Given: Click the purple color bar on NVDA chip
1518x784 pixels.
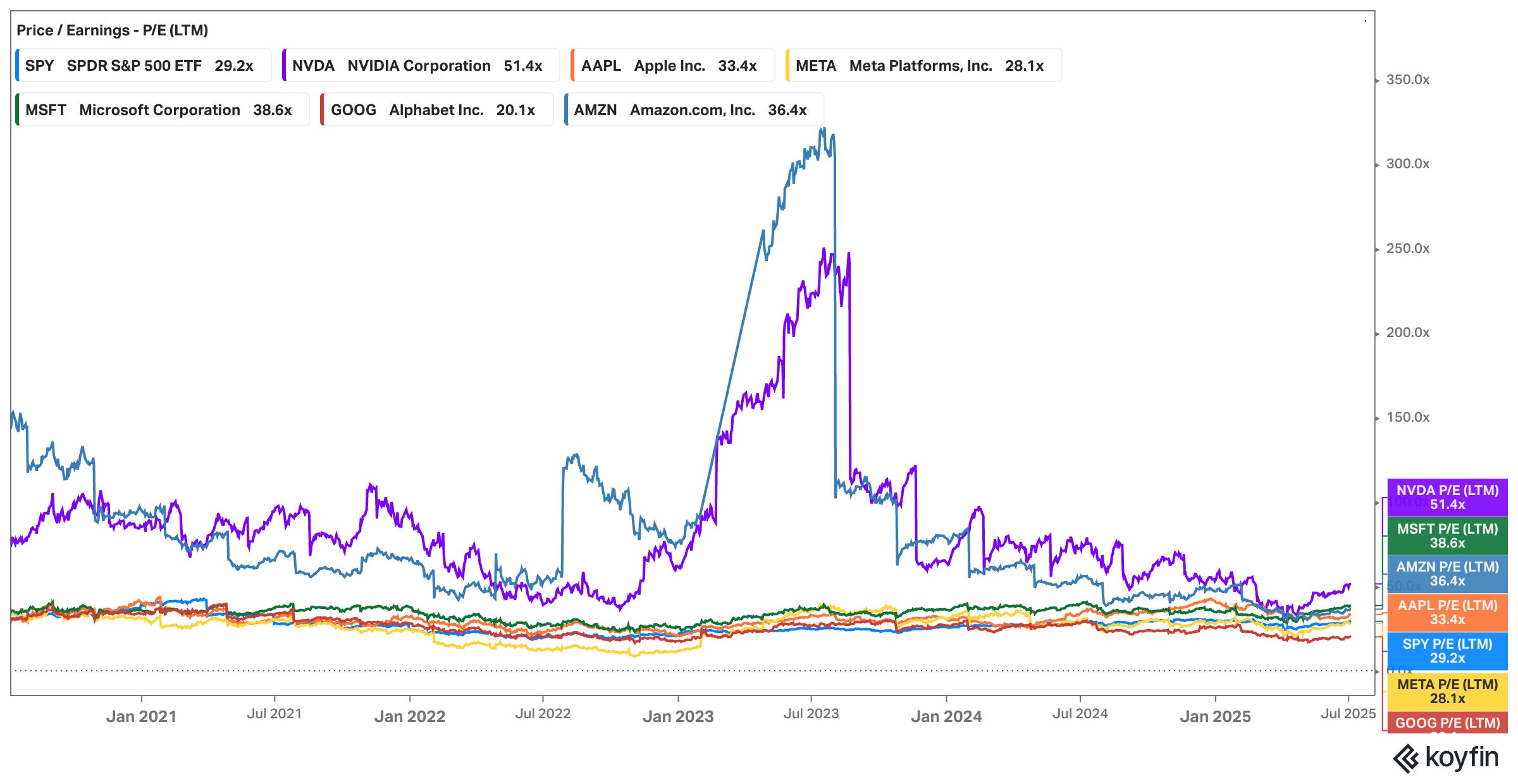Looking at the screenshot, I should tap(284, 66).
